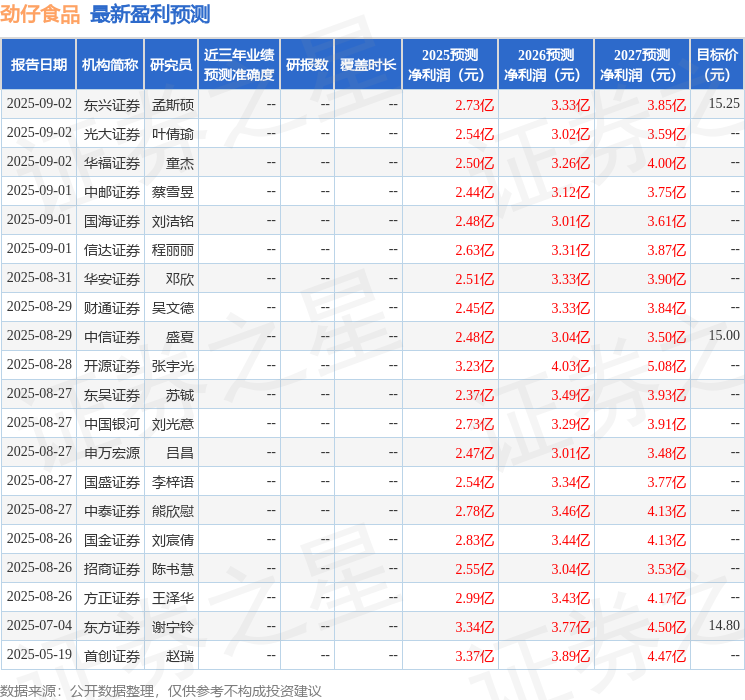Click analyst name 张宇光
This screenshot has height=700, width=745.
point(173,366)
